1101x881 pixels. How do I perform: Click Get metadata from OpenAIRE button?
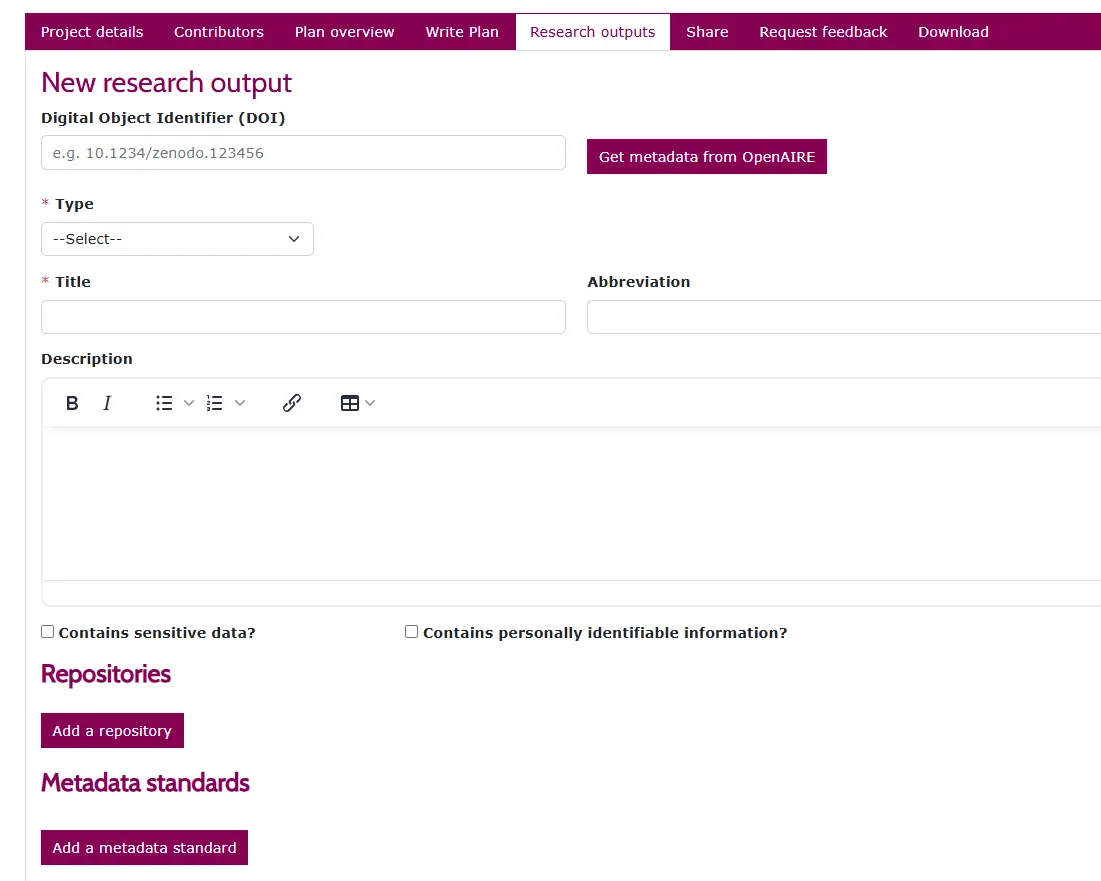pyautogui.click(x=706, y=157)
